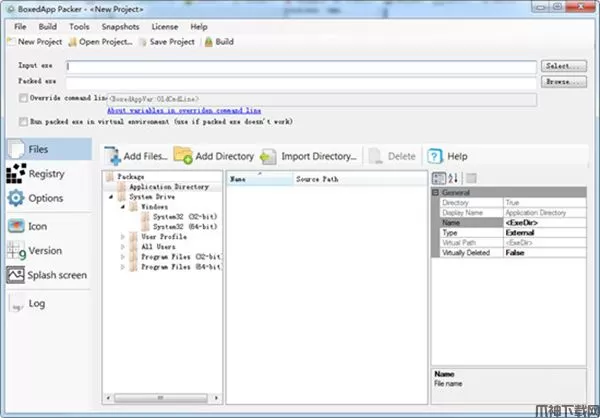Open the Help menu
Screen dimensions: 600x418
(199, 27)
